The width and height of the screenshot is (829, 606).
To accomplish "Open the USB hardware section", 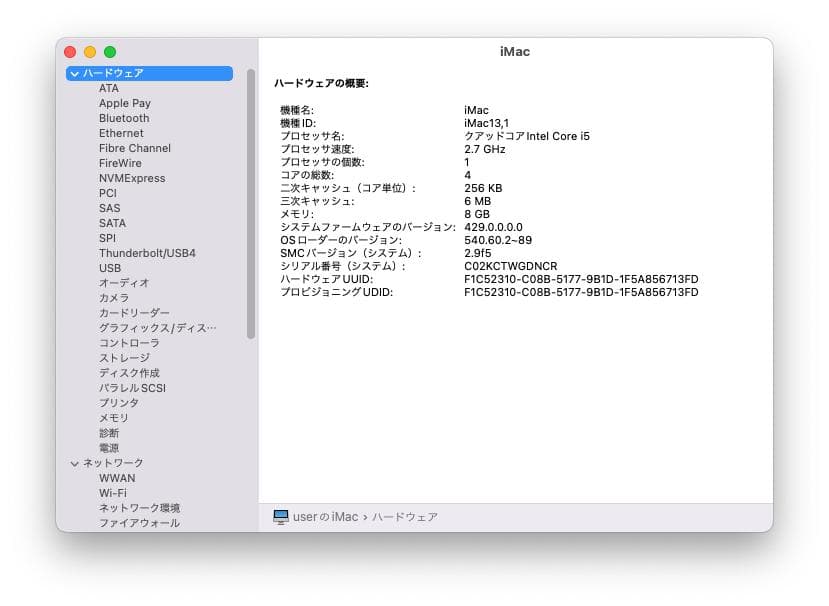I will pos(109,267).
